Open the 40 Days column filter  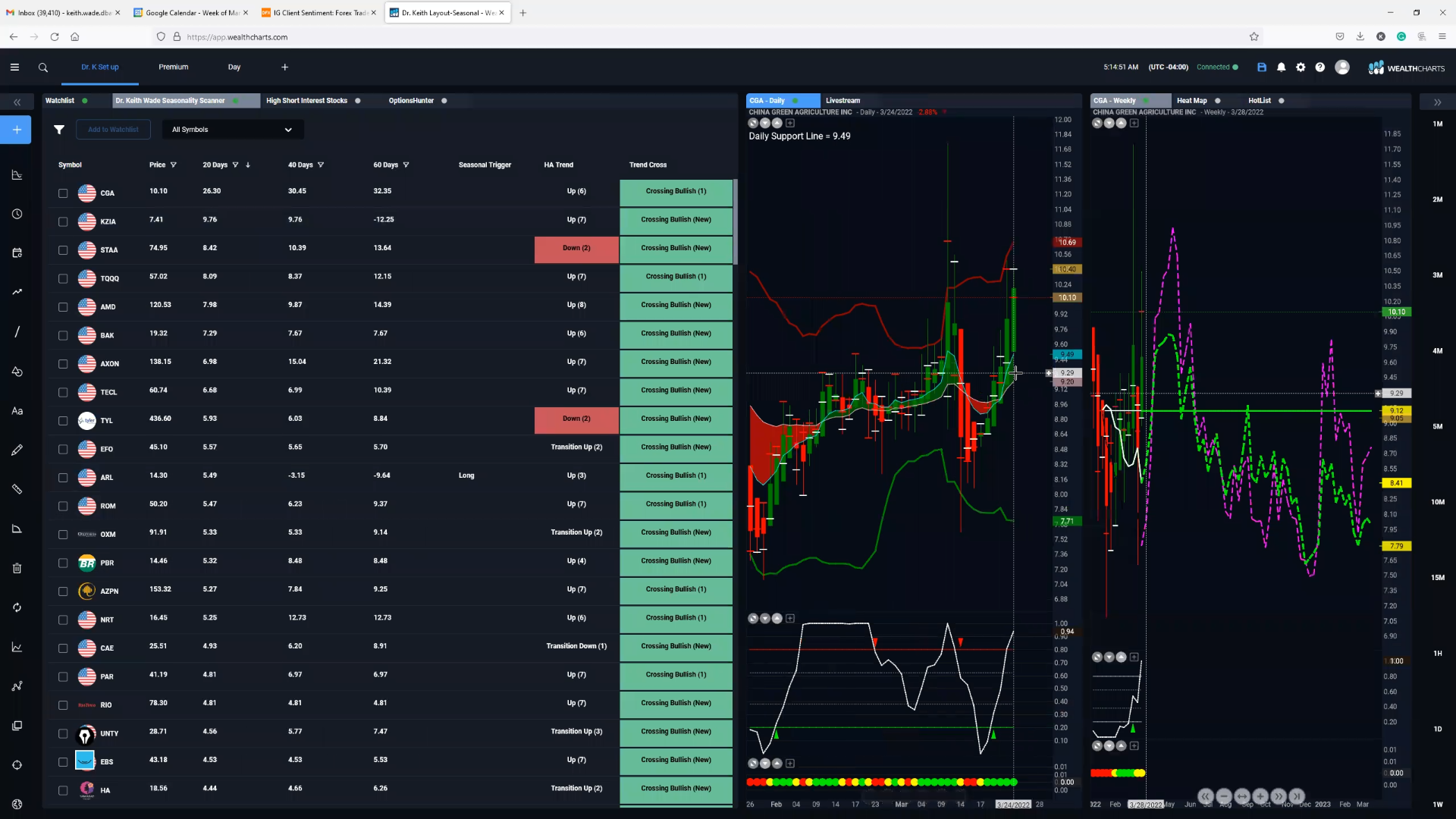pos(321,165)
